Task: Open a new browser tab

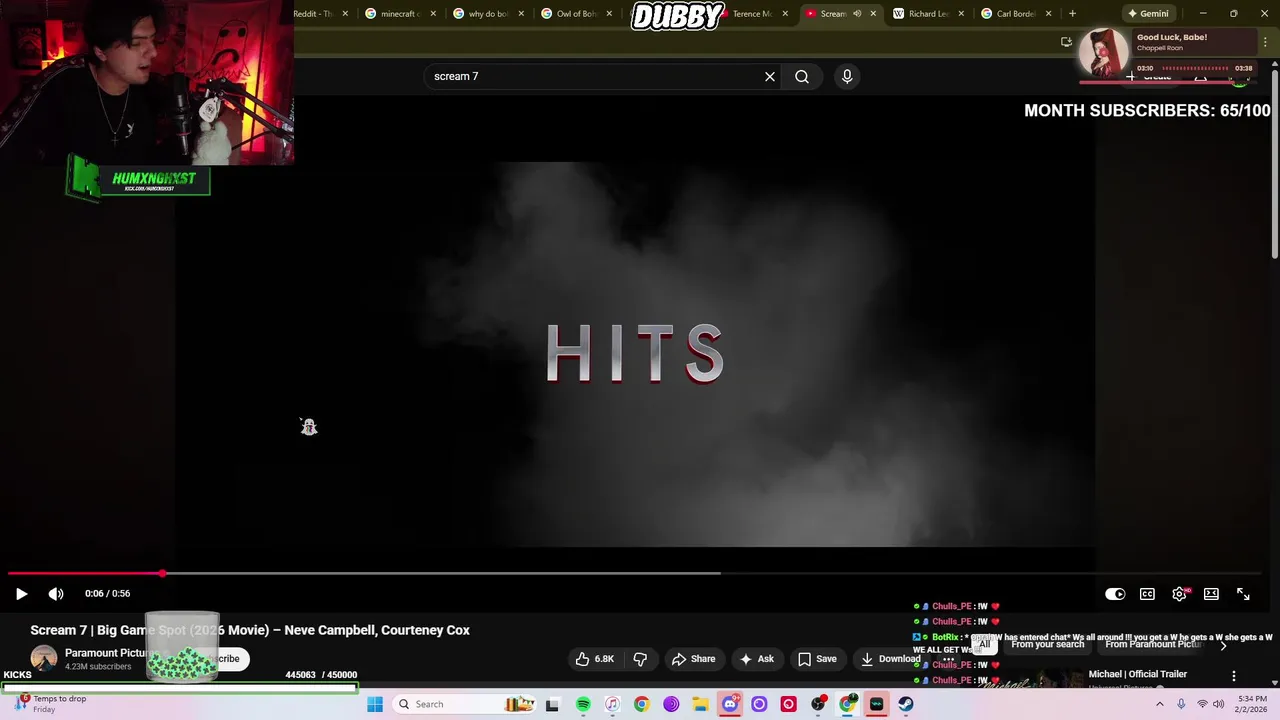Action: pos(1072,14)
